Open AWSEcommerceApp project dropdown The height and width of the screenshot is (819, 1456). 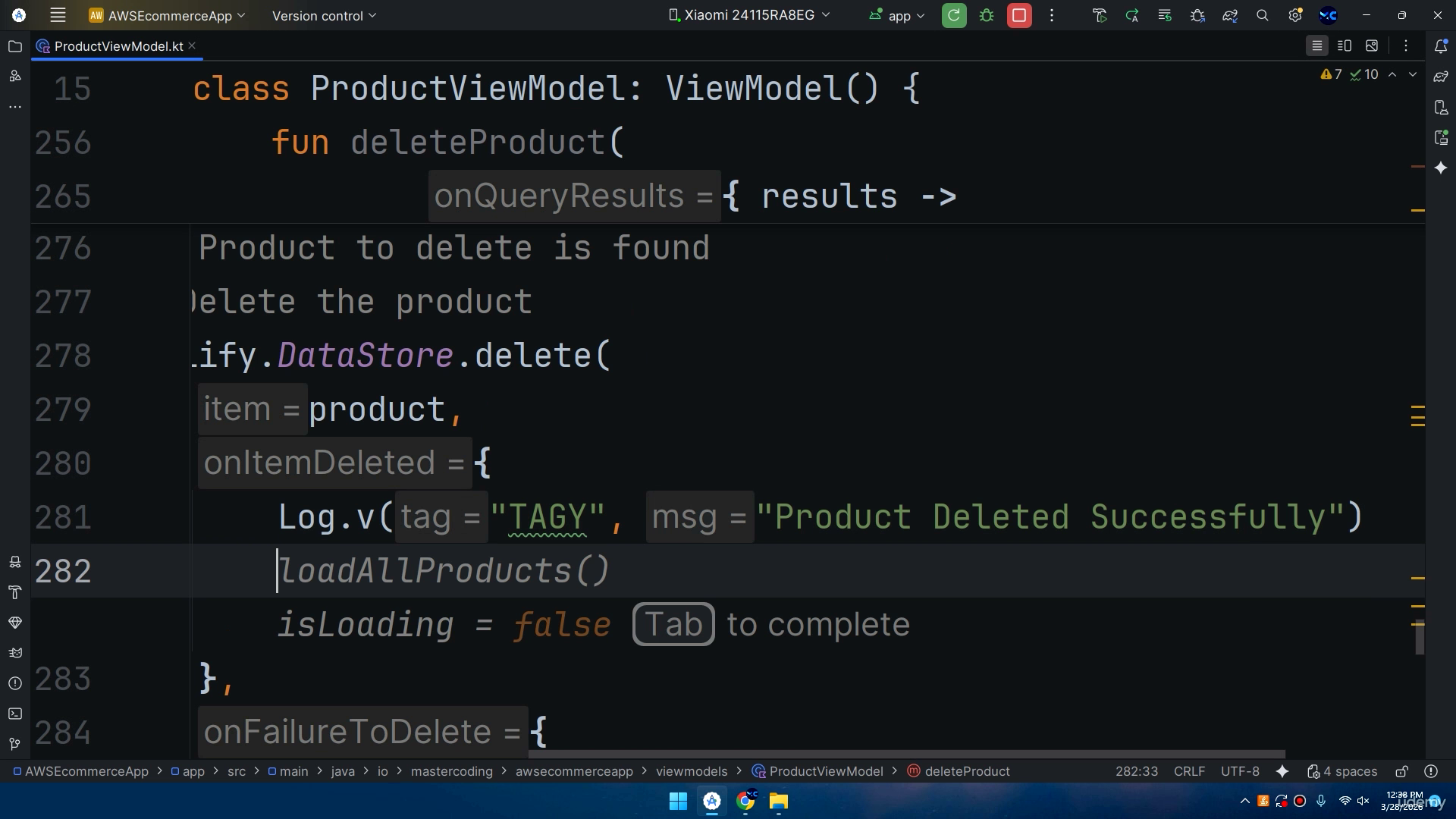click(167, 15)
